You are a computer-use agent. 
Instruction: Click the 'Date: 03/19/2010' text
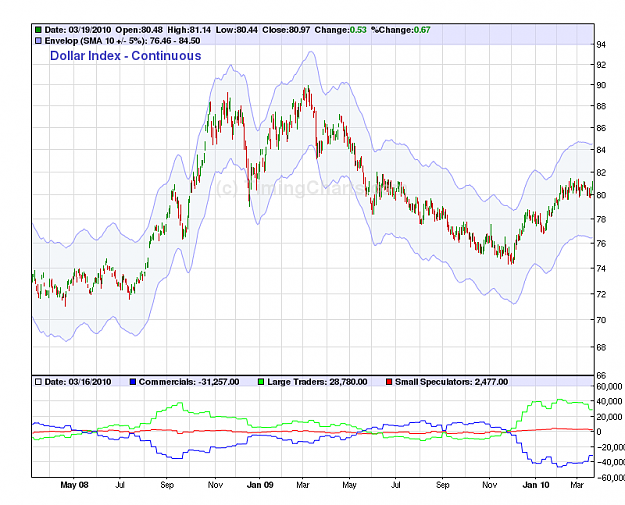(x=78, y=30)
